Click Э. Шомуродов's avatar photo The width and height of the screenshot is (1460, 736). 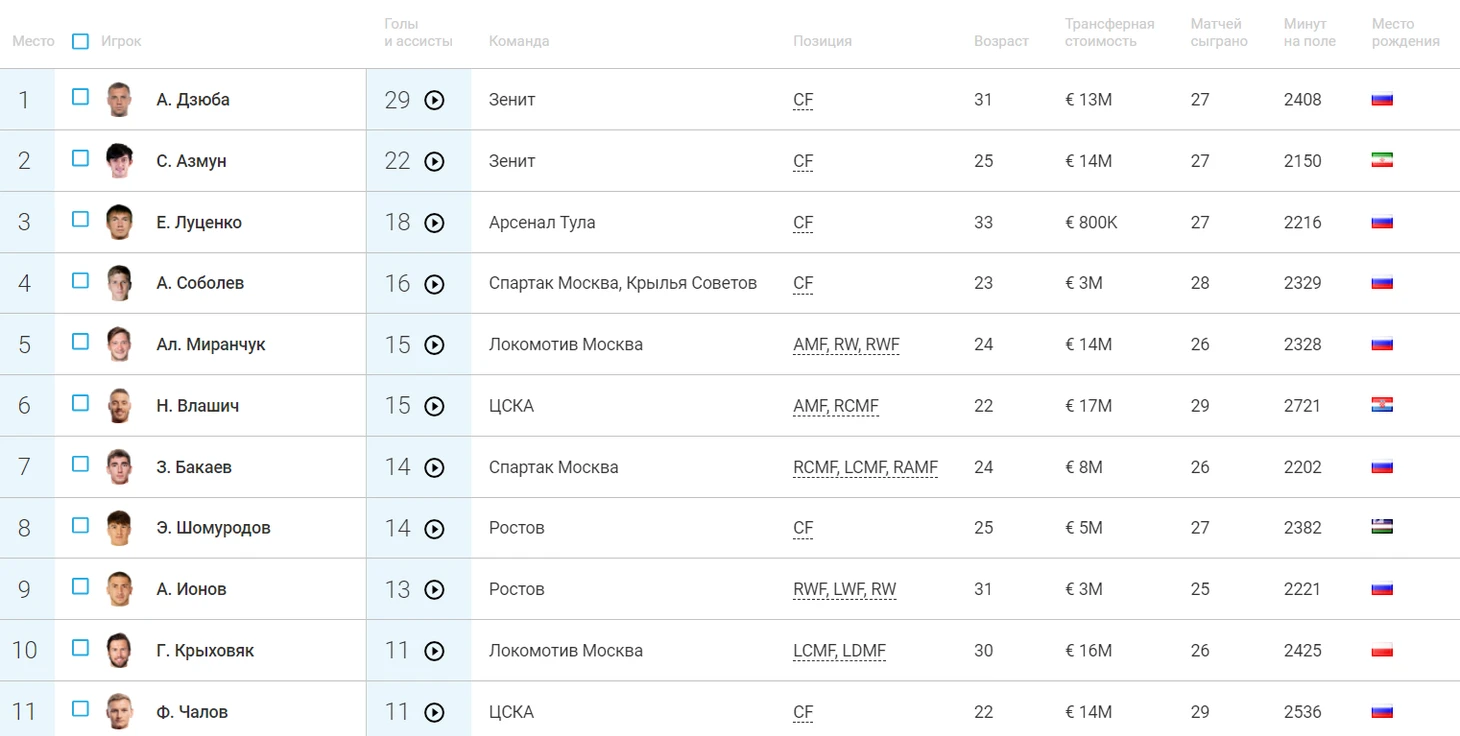tap(119, 528)
